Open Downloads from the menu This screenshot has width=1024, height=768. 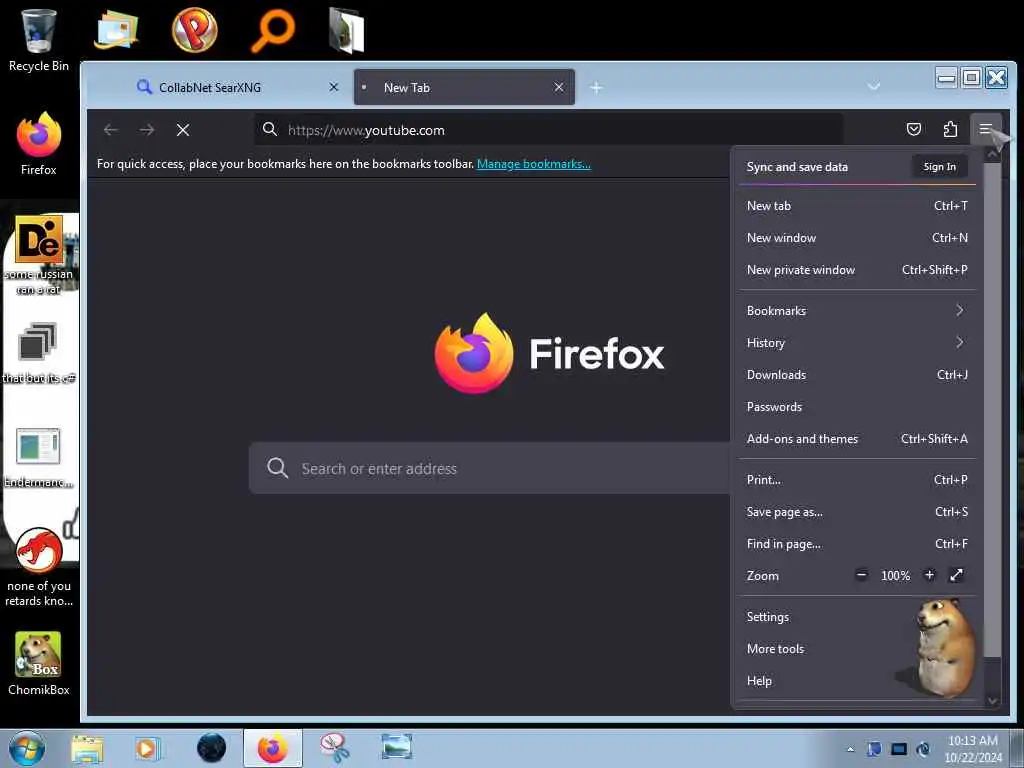coord(857,374)
